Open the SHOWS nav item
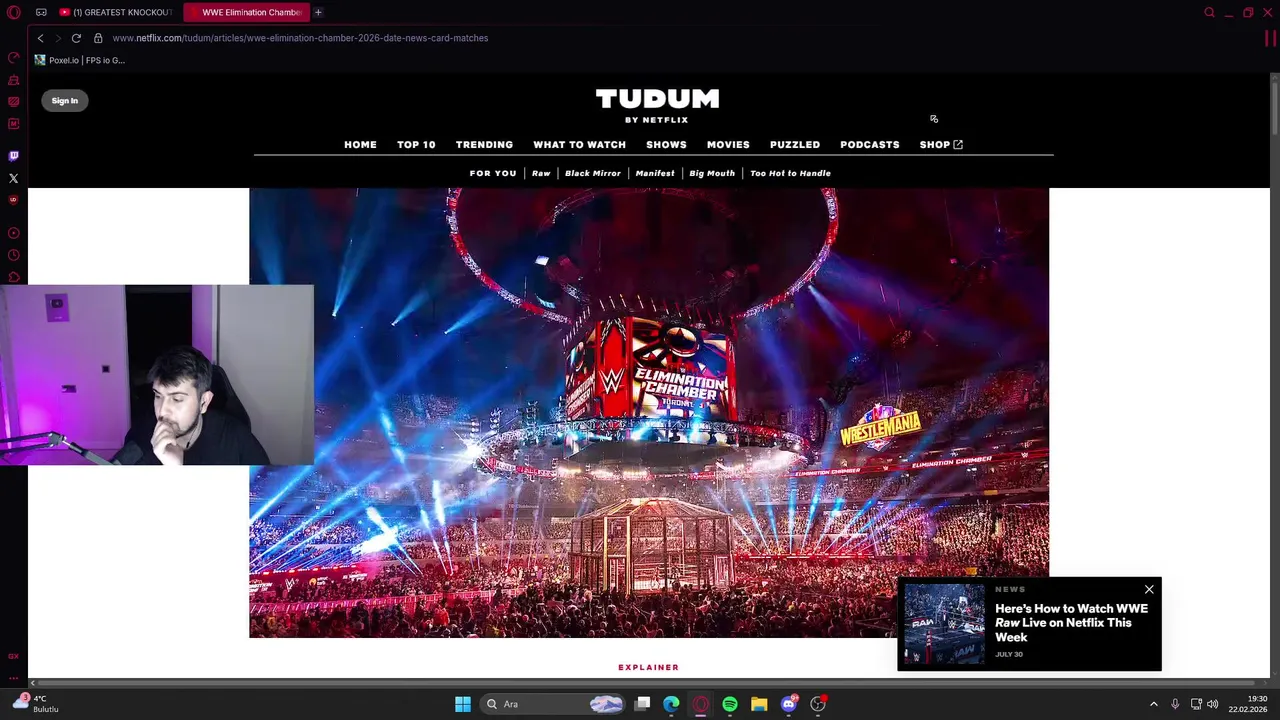The height and width of the screenshot is (720, 1280). pos(666,145)
